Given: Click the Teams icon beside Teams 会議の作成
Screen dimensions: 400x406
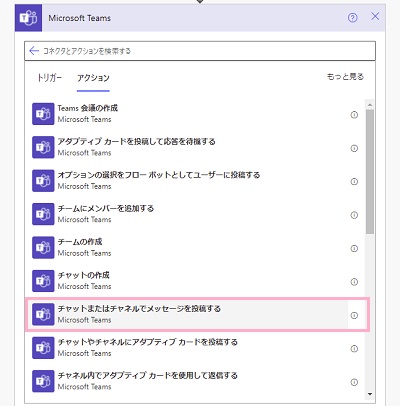Looking at the screenshot, I should (43, 114).
